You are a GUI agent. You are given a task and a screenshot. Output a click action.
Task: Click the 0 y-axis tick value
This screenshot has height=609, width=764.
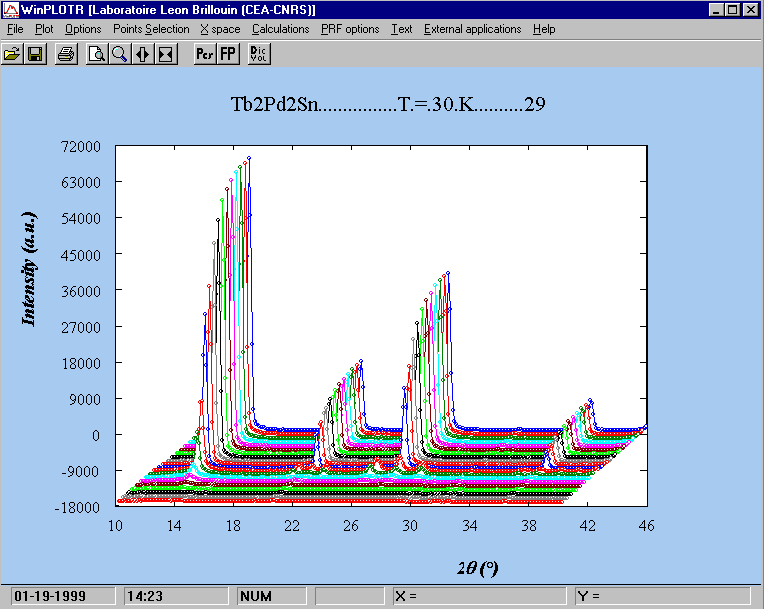coord(96,436)
